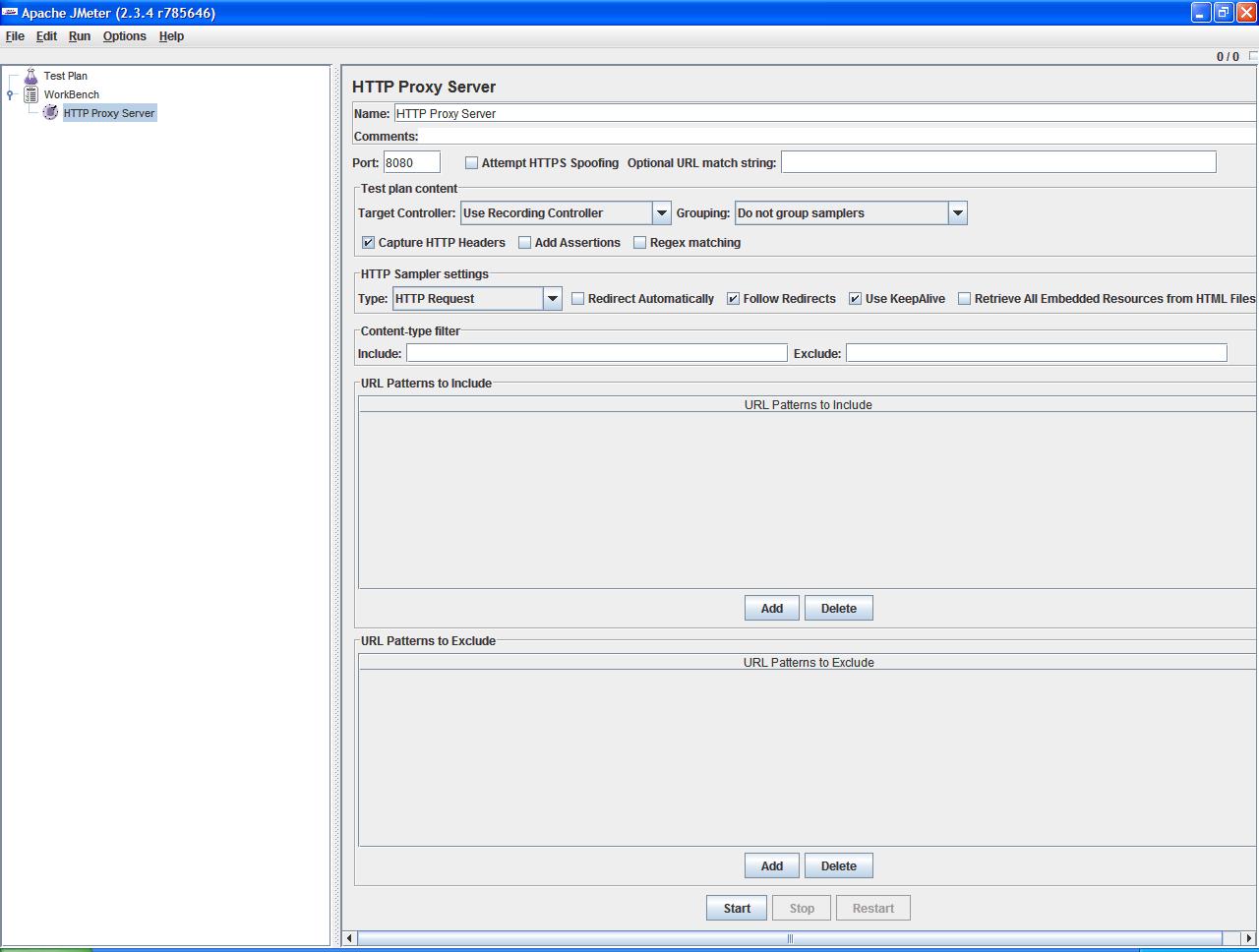This screenshot has height=952, width=1259.
Task: Delete a URL pattern to exclude
Action: 839,866
